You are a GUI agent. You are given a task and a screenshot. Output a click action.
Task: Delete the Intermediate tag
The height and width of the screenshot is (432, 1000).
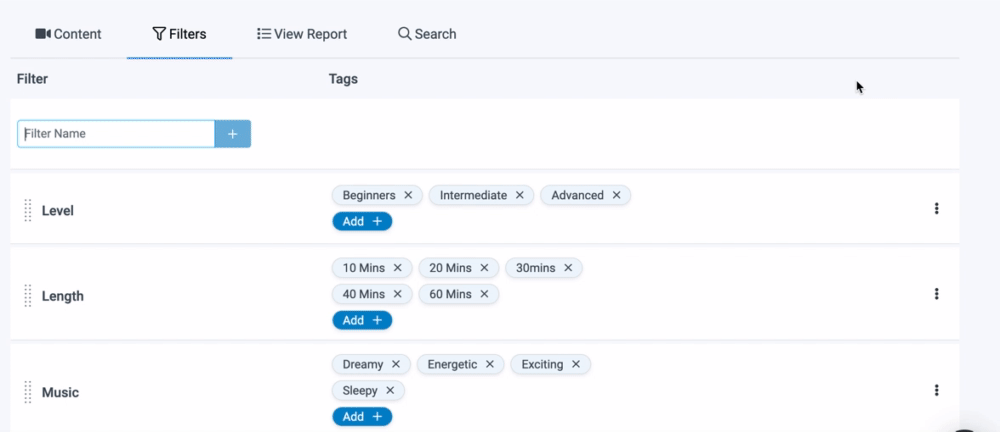(519, 196)
